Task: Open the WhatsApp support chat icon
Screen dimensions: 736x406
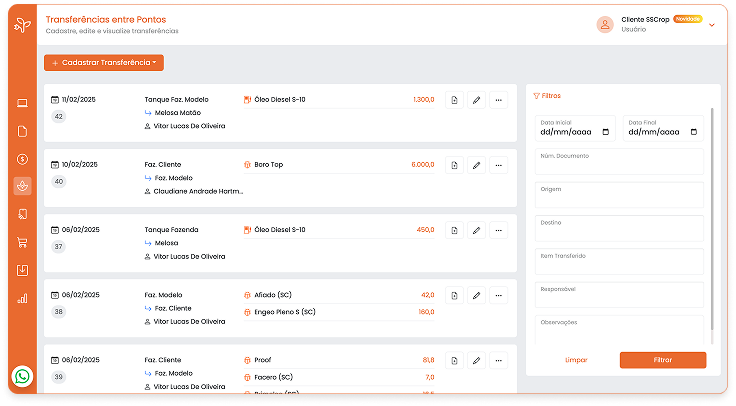Action: [23, 377]
